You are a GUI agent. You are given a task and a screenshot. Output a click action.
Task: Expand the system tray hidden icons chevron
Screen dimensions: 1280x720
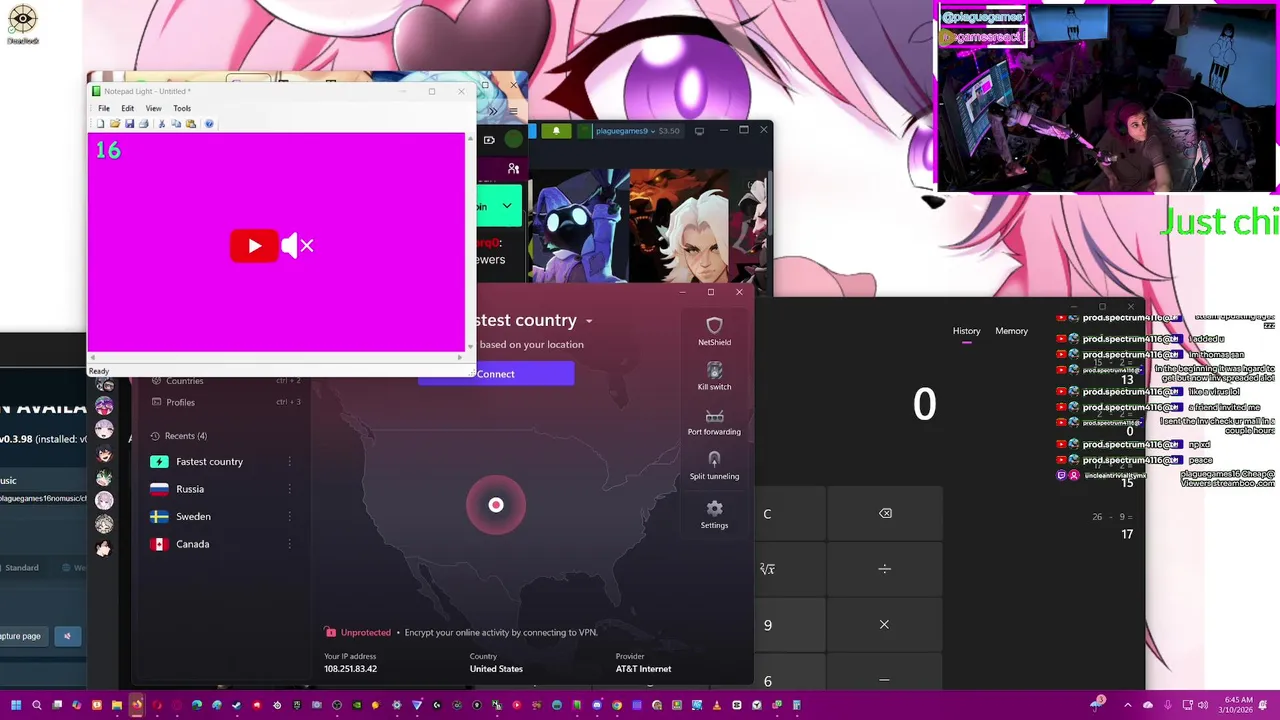point(1128,705)
